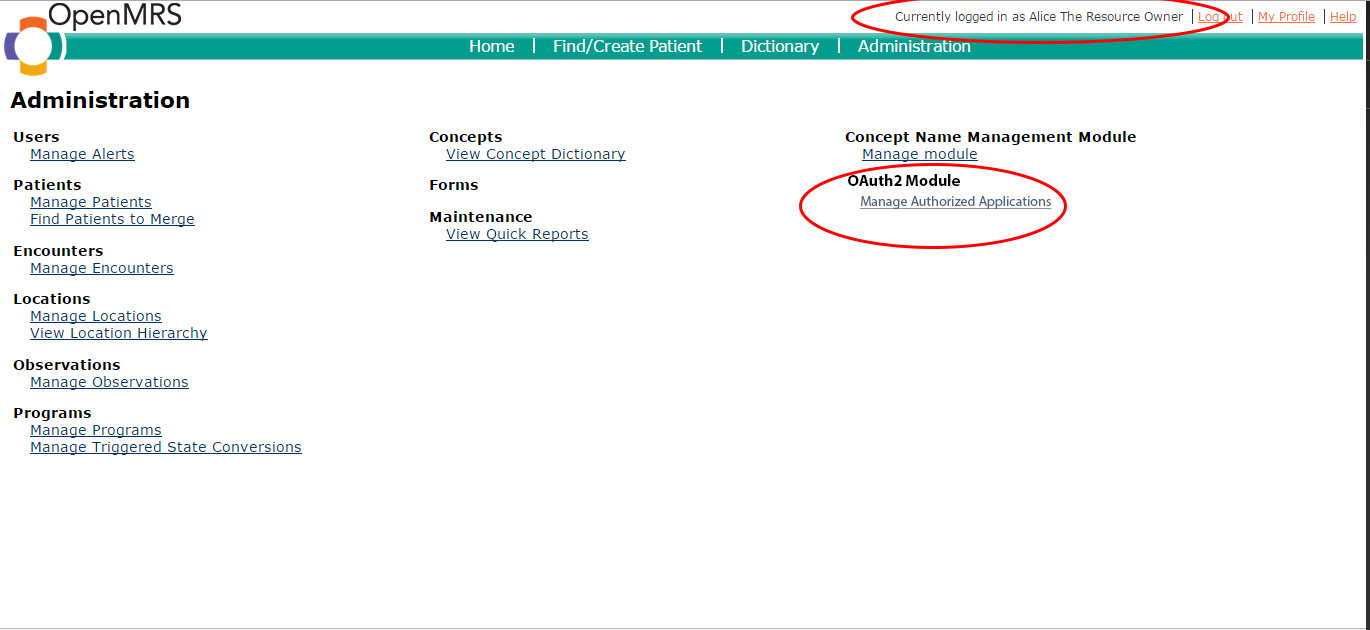Click the Observations section heading
The image size is (1370, 630).
[67, 365]
